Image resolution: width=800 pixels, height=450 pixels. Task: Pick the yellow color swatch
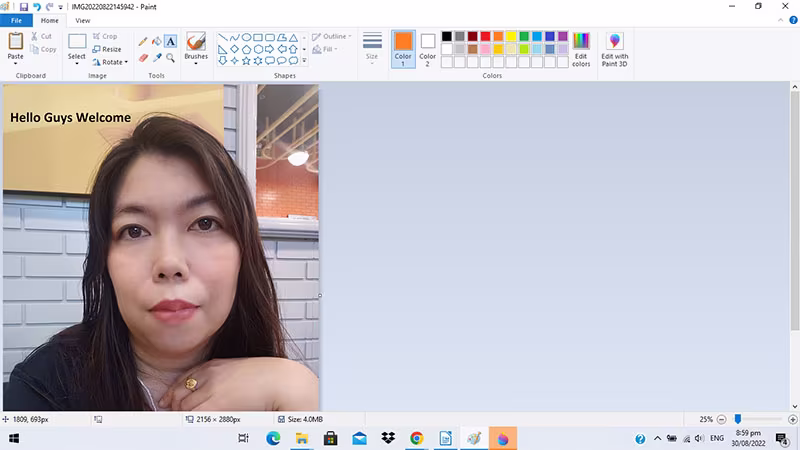coord(511,36)
